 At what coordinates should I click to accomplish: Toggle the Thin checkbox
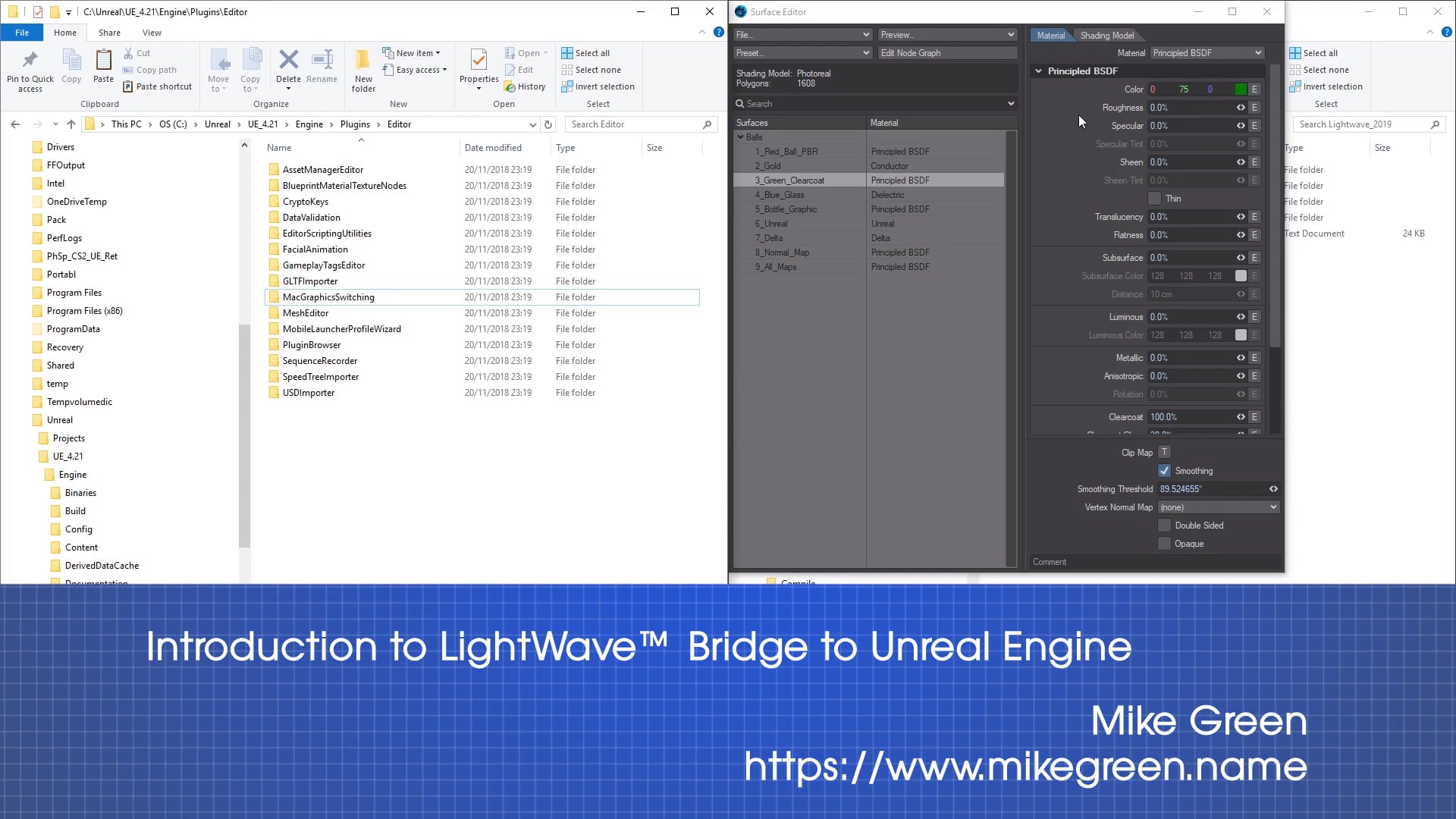point(1154,199)
